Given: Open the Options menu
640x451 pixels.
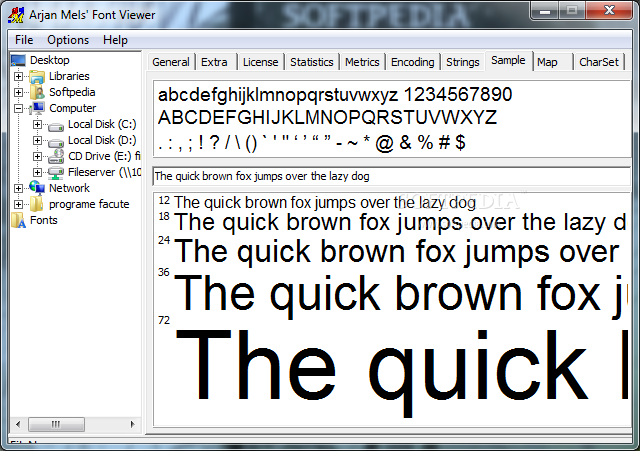Looking at the screenshot, I should (68, 40).
